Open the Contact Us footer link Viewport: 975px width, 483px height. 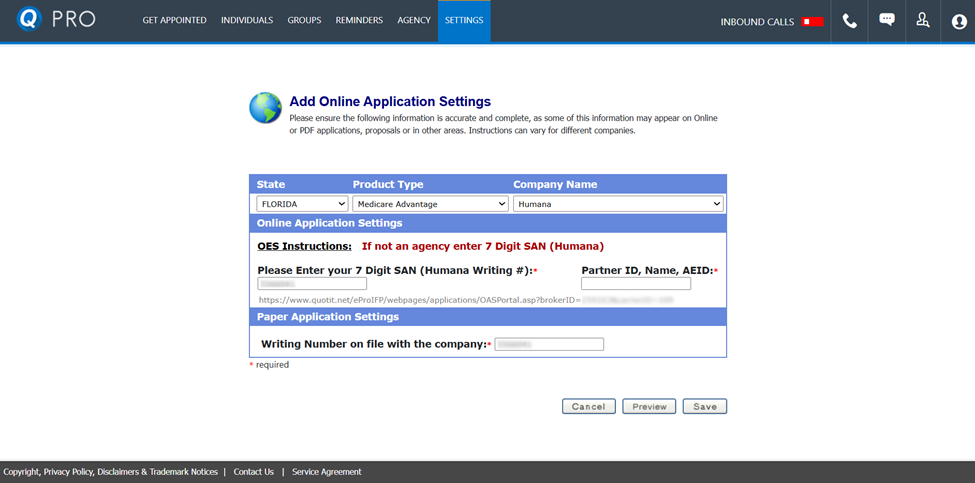coord(254,472)
